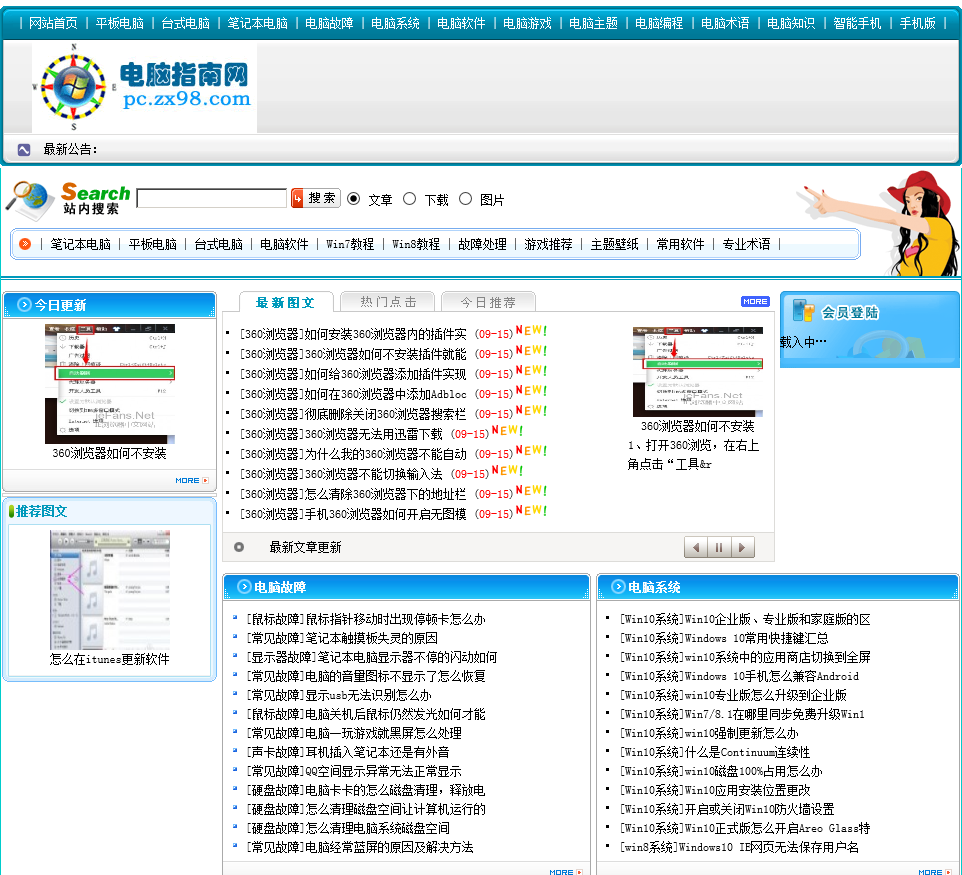Select the 图片 search radio button
962x875 pixels.
[465, 199]
